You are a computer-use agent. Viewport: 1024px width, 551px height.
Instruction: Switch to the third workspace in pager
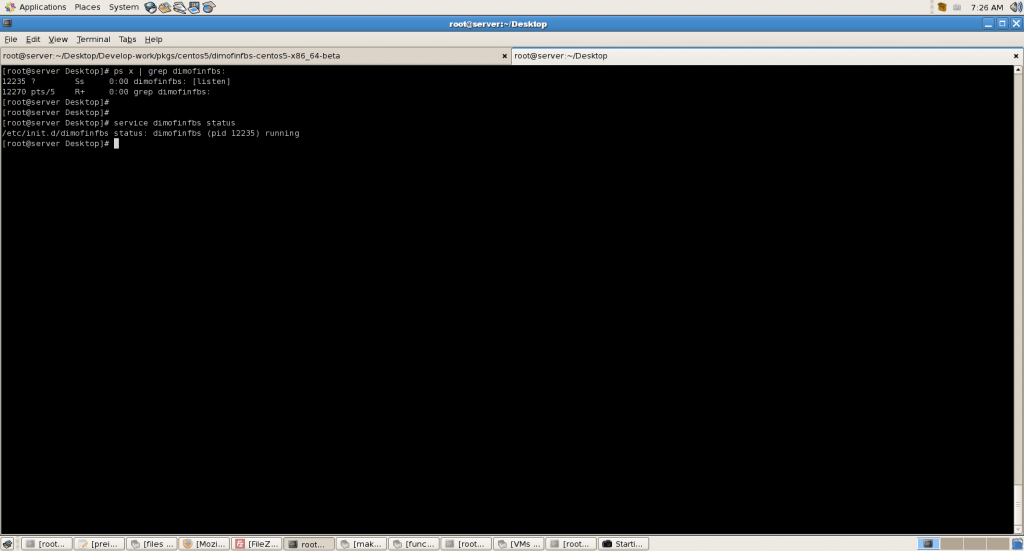[974, 544]
